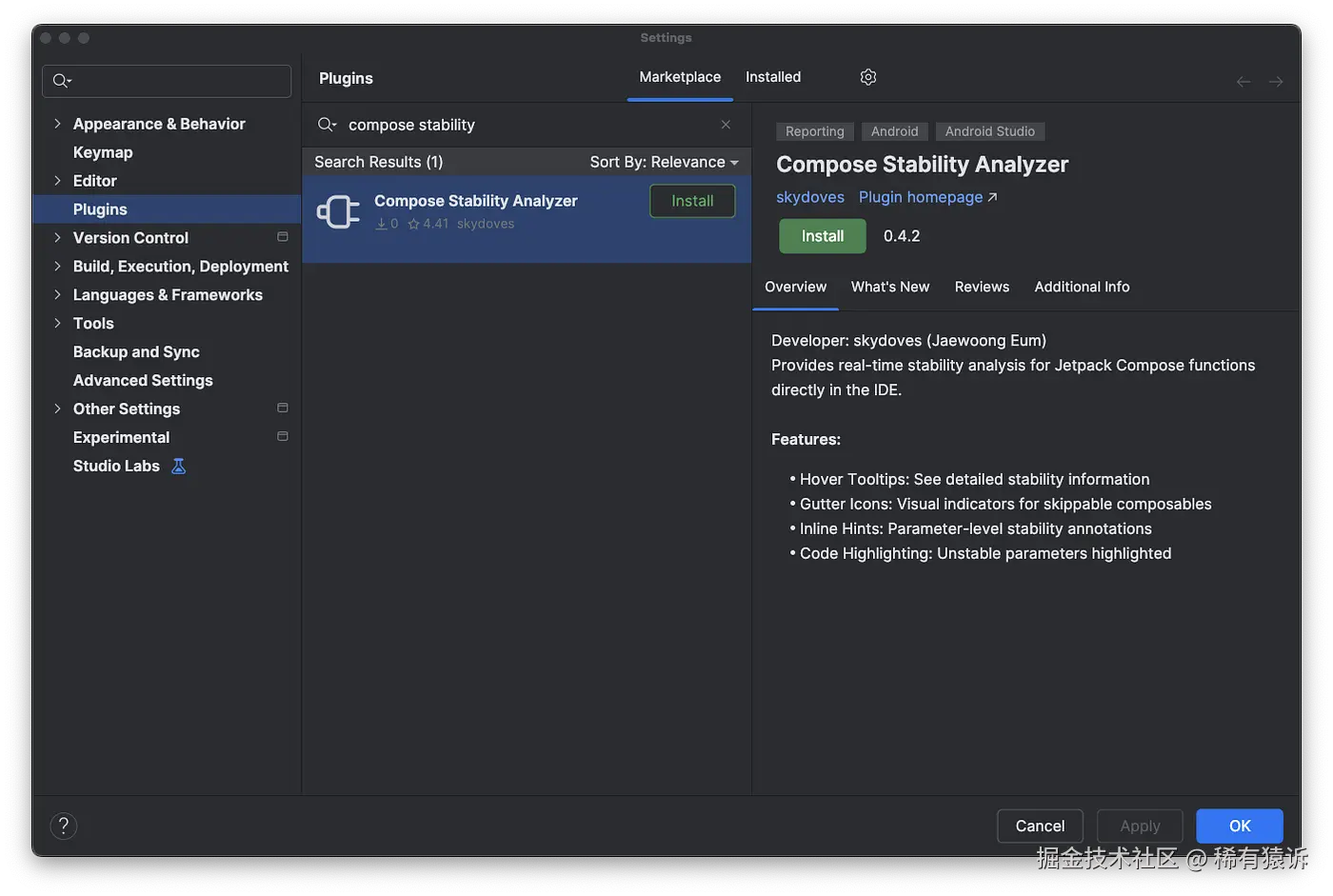Select the Backup and Sync page

[x=136, y=352]
